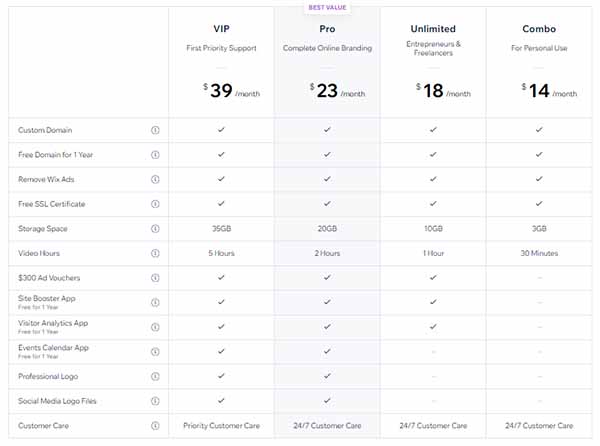Show info for Social Media Logo Files

[155, 401]
